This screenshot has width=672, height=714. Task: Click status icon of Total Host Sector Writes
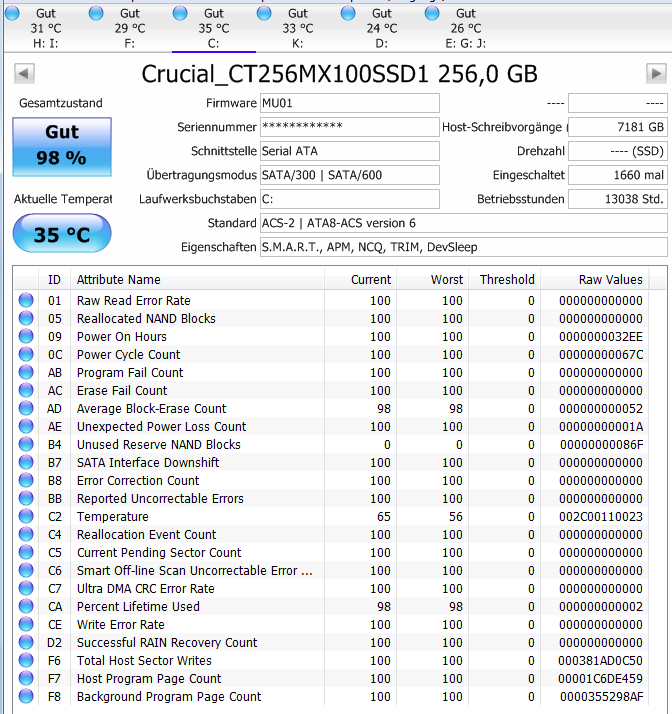26,660
